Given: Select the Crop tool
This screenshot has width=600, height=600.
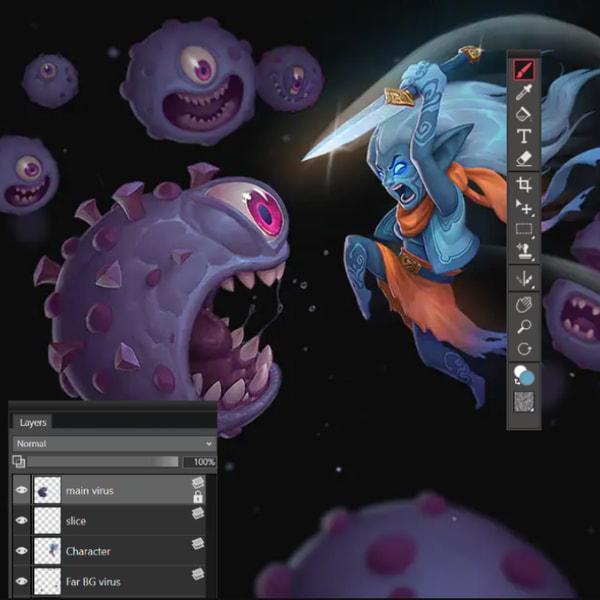Looking at the screenshot, I should pos(523,184).
